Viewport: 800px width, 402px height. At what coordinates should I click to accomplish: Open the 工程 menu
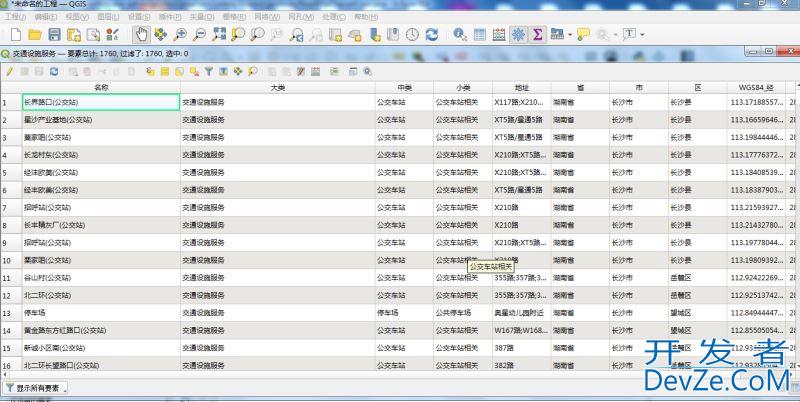pos(15,17)
